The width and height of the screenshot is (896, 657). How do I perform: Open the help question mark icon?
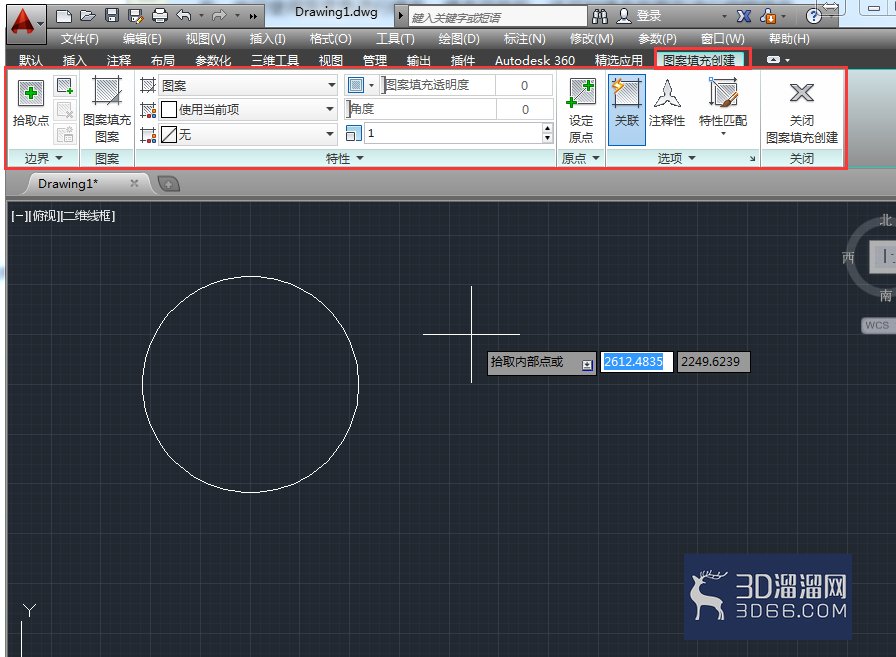813,17
